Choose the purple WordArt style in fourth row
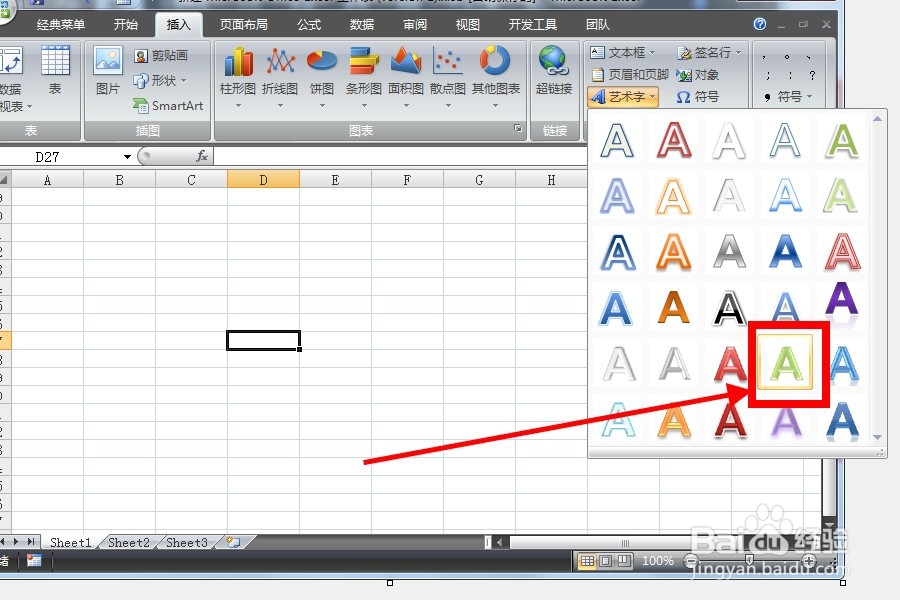 (x=841, y=301)
